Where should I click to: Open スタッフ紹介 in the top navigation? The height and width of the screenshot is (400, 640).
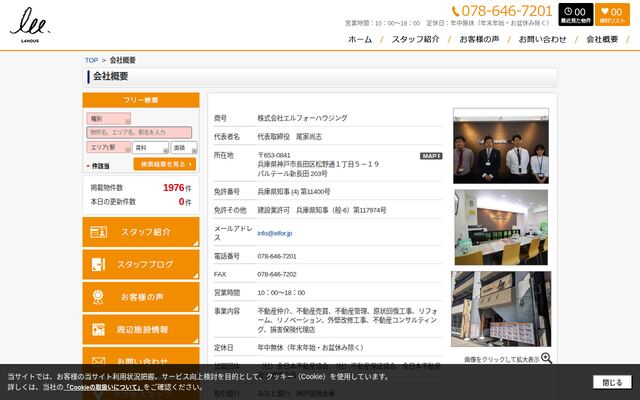pos(416,40)
